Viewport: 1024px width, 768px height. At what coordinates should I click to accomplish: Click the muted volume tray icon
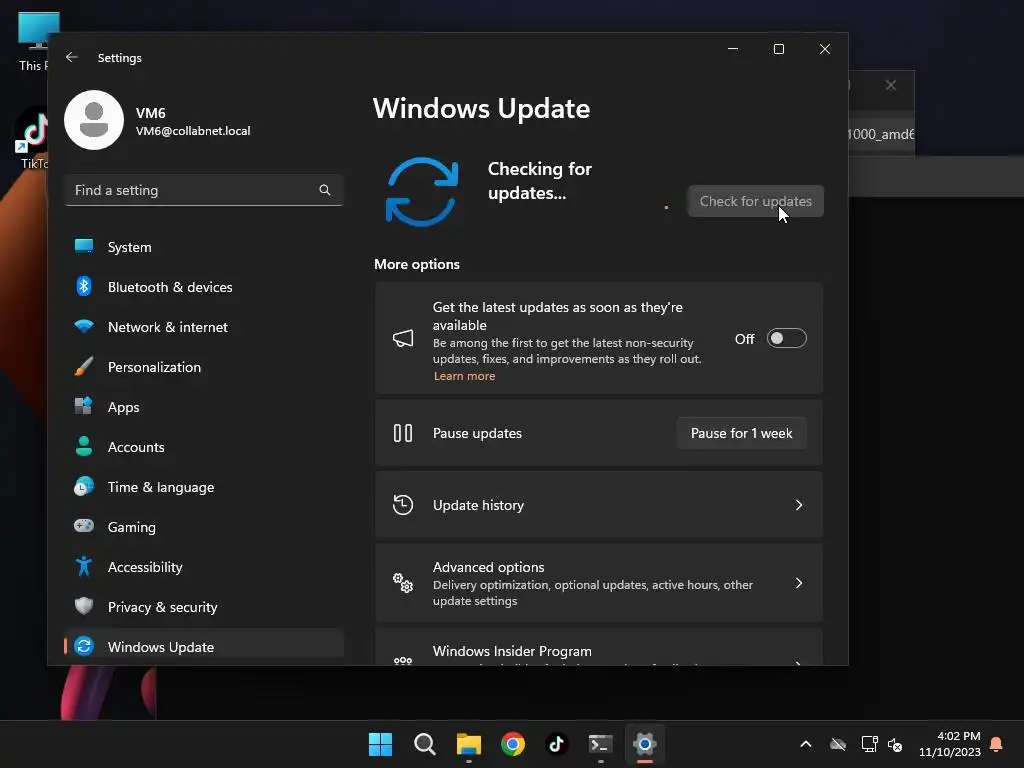[895, 744]
